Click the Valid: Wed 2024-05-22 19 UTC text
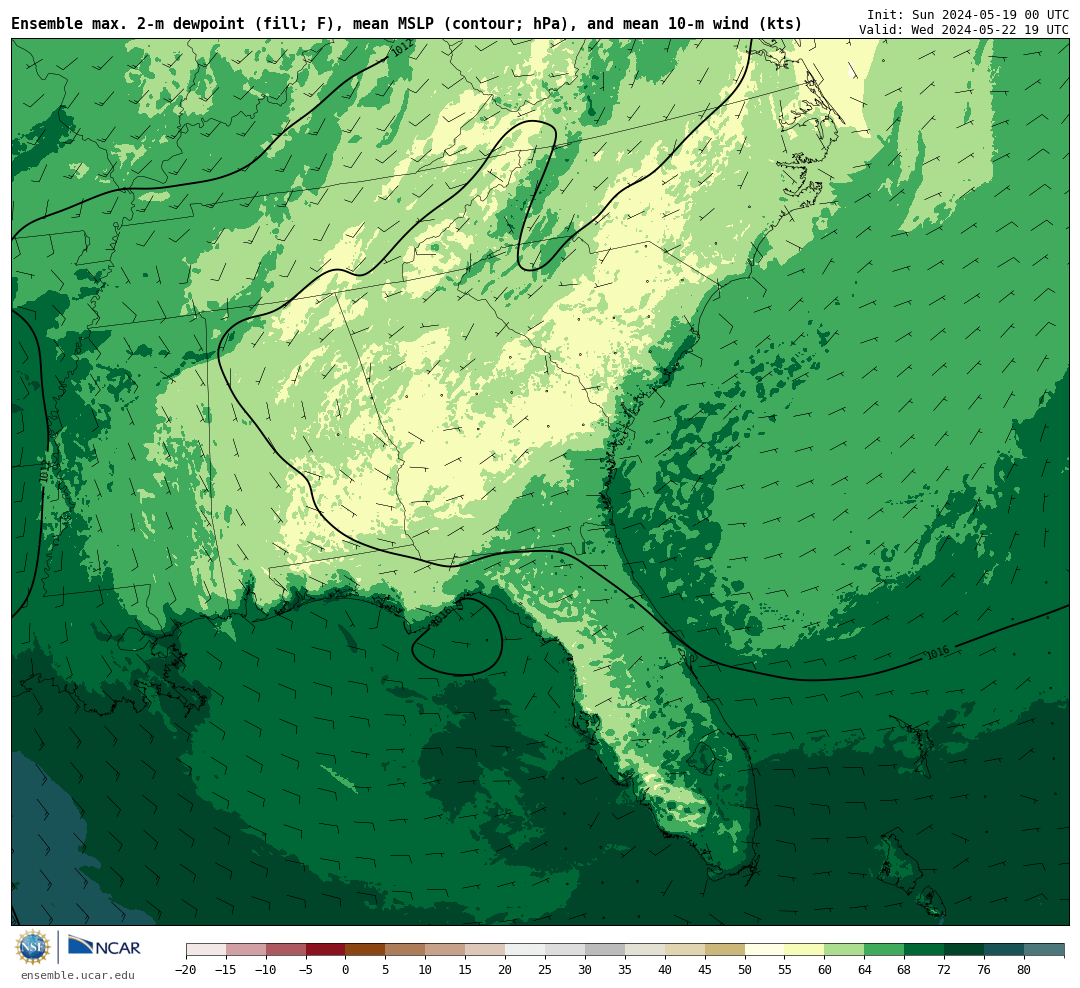Viewport: 1080px width, 988px height. (964, 30)
